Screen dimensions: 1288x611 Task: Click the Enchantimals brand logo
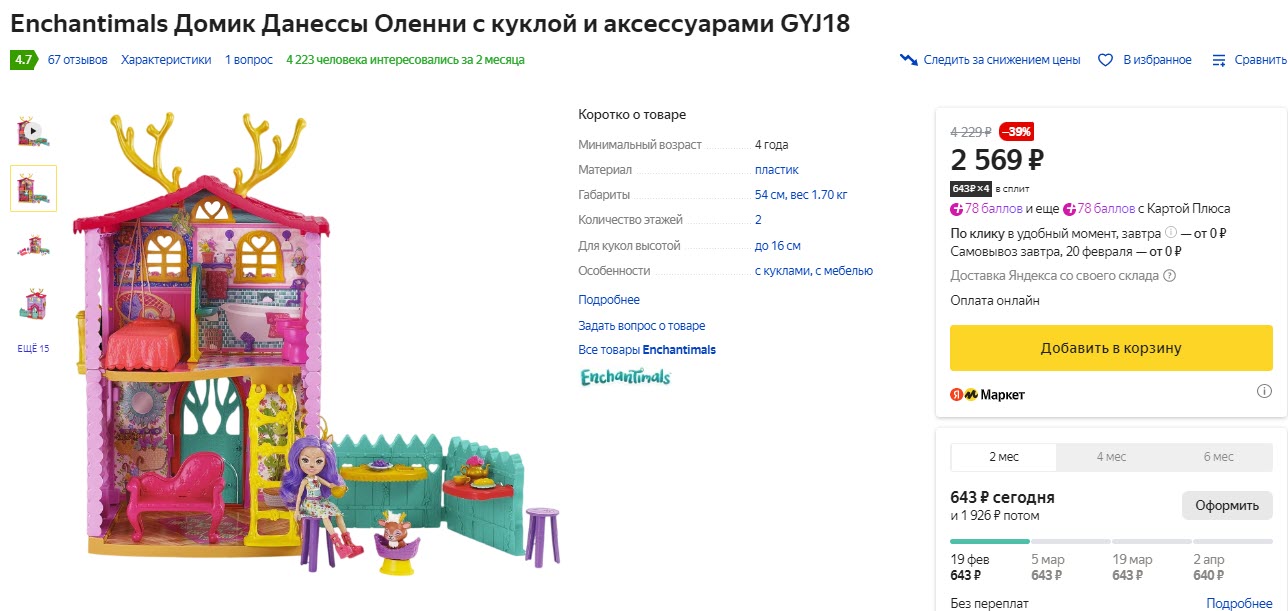(625, 377)
